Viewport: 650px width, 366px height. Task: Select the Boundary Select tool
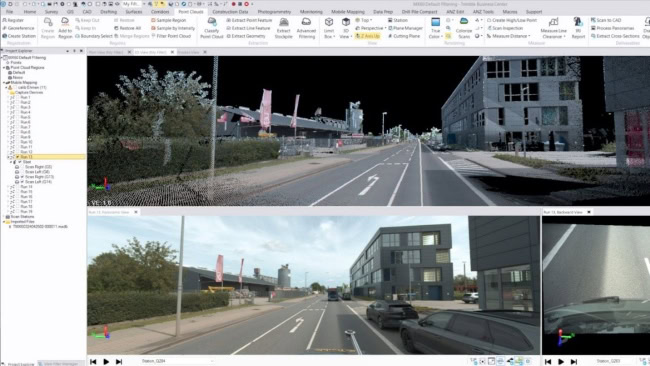tap(93, 36)
